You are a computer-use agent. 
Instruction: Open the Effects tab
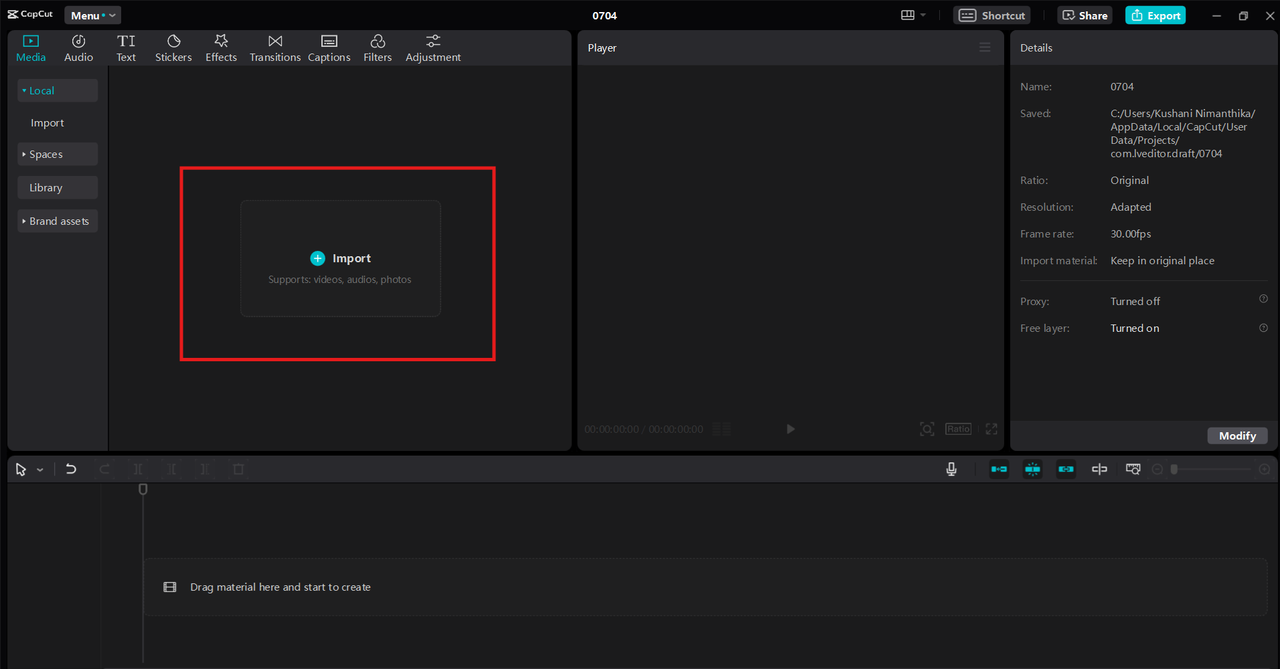[x=221, y=48]
